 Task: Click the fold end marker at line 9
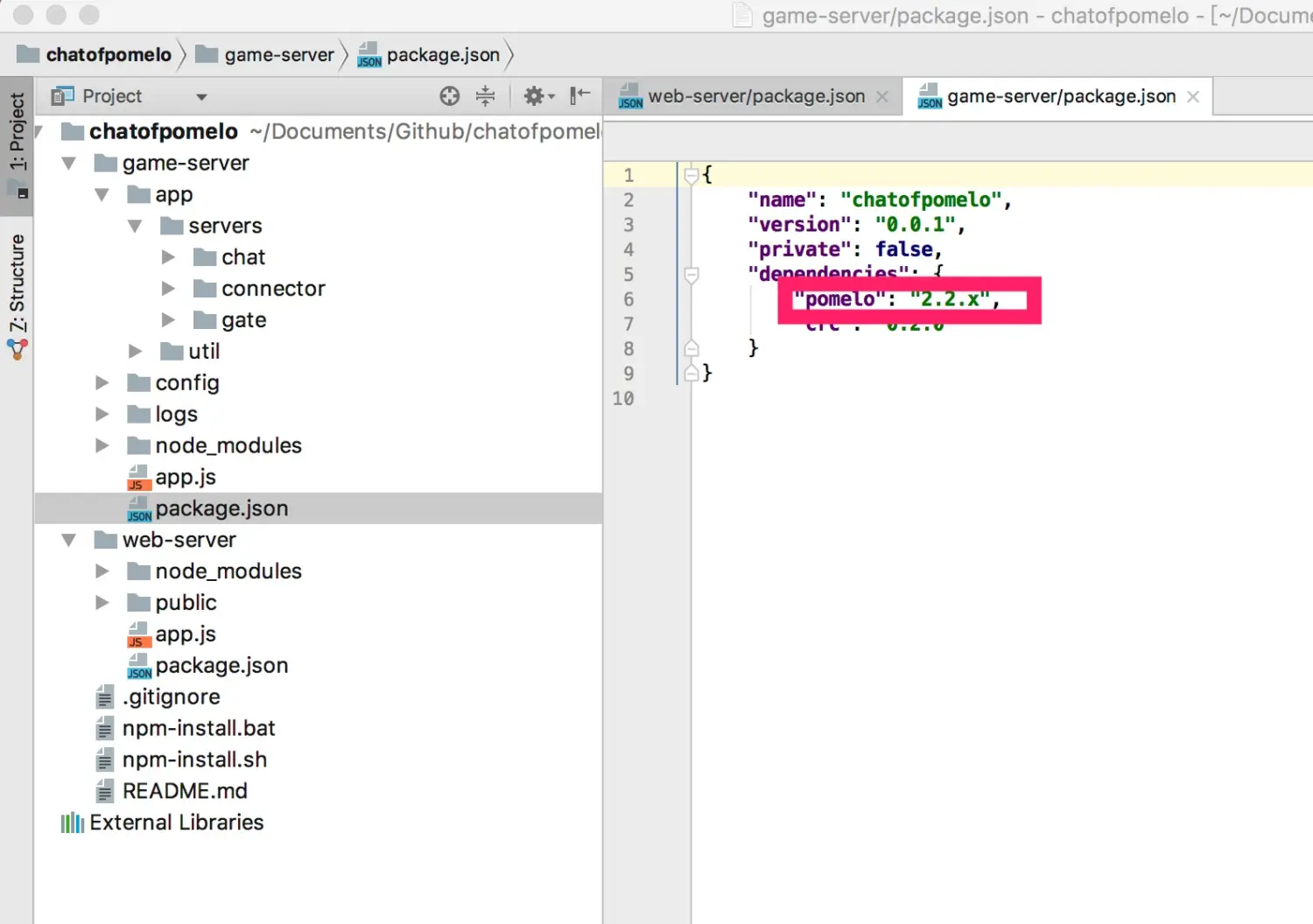coord(691,374)
